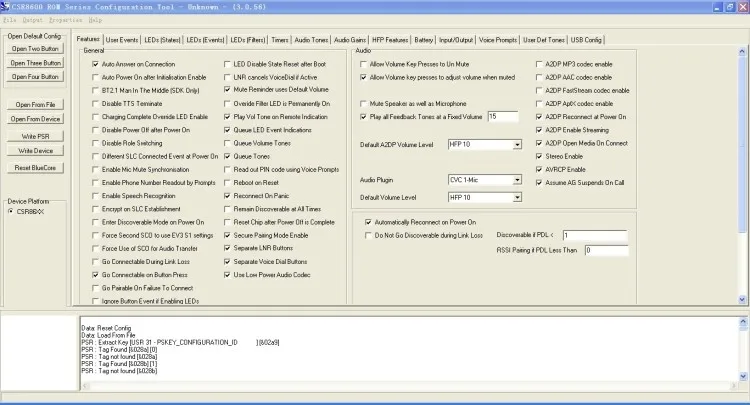Click the Open Two Button button

point(35,49)
